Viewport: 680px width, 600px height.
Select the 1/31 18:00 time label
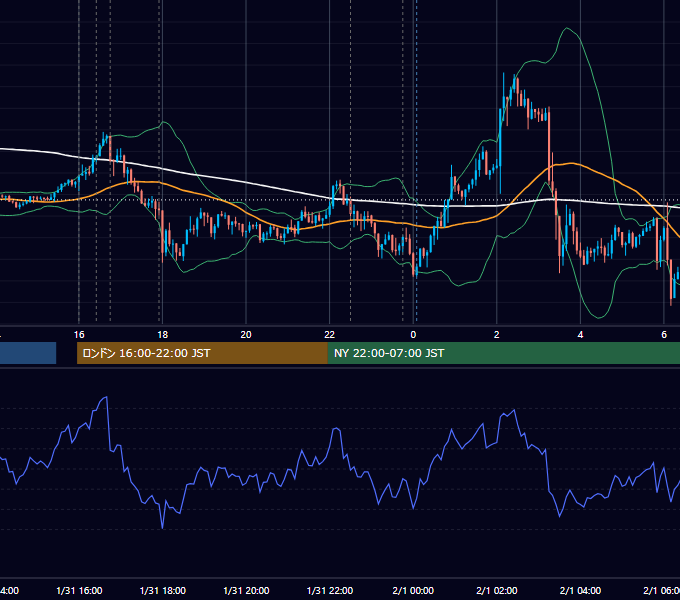163,590
